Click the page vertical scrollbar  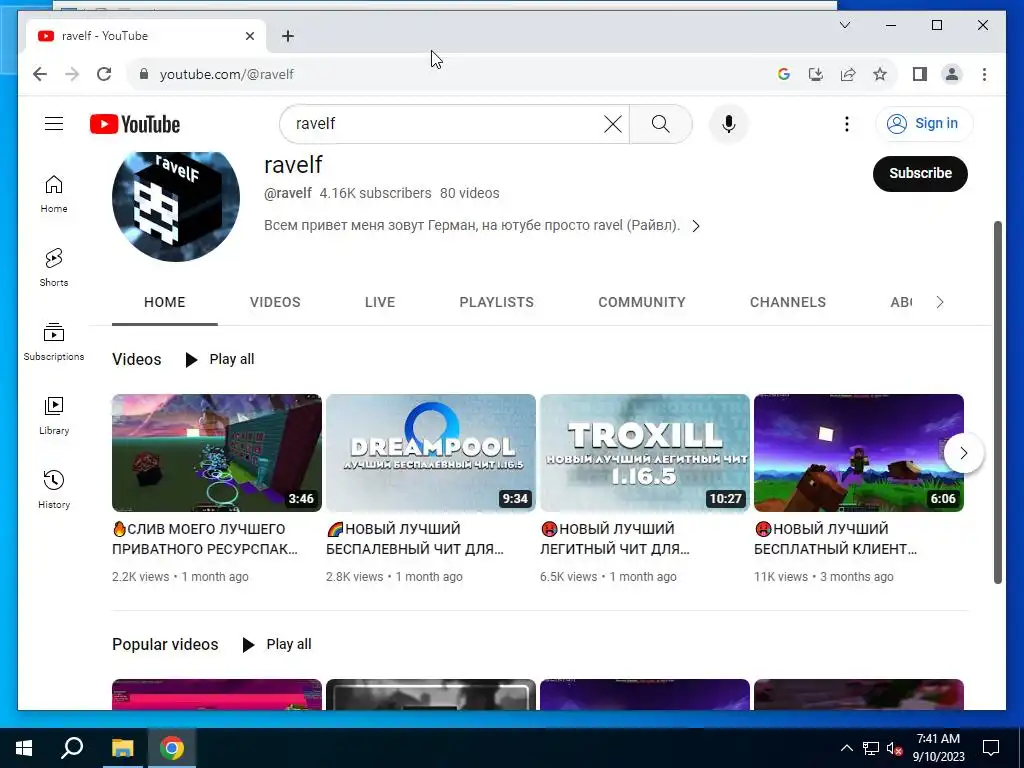997,402
